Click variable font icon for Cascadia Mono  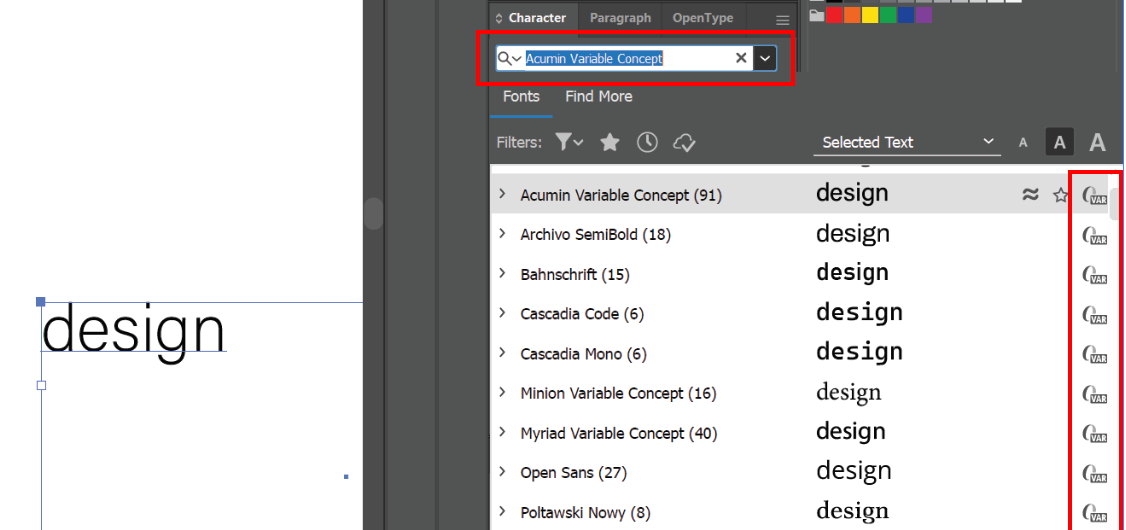point(1094,355)
